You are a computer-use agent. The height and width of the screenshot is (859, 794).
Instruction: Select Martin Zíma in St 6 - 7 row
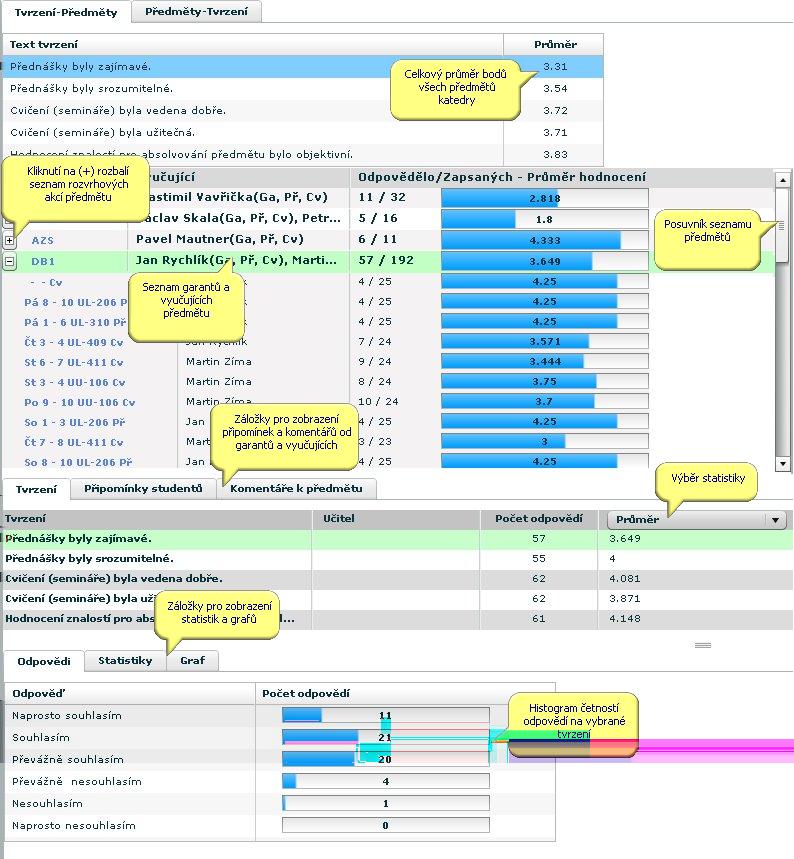point(219,362)
